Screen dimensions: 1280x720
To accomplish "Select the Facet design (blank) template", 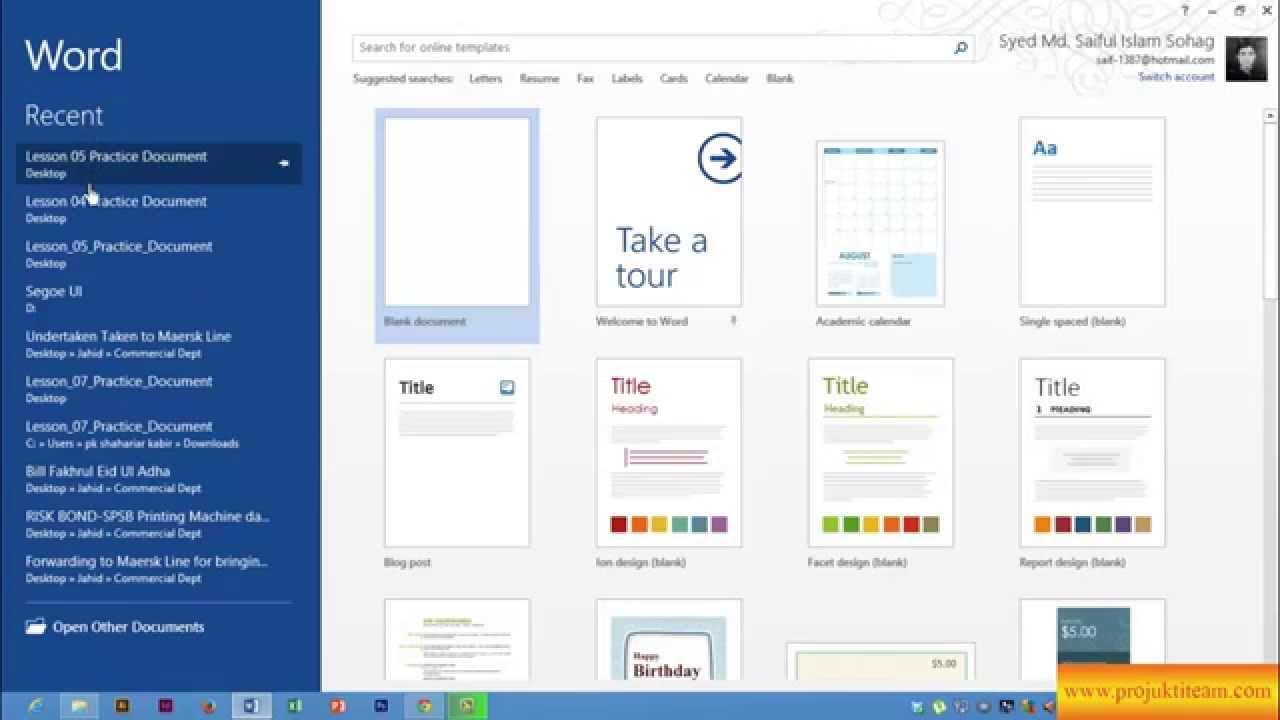I will click(x=880, y=453).
